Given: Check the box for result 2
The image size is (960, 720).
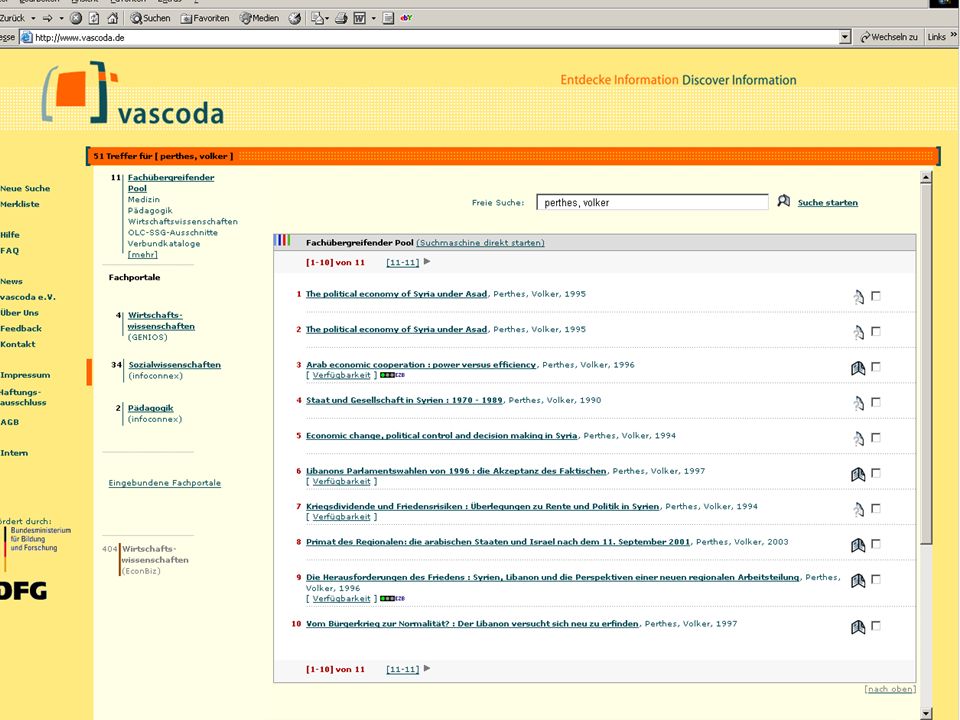Looking at the screenshot, I should (x=876, y=331).
